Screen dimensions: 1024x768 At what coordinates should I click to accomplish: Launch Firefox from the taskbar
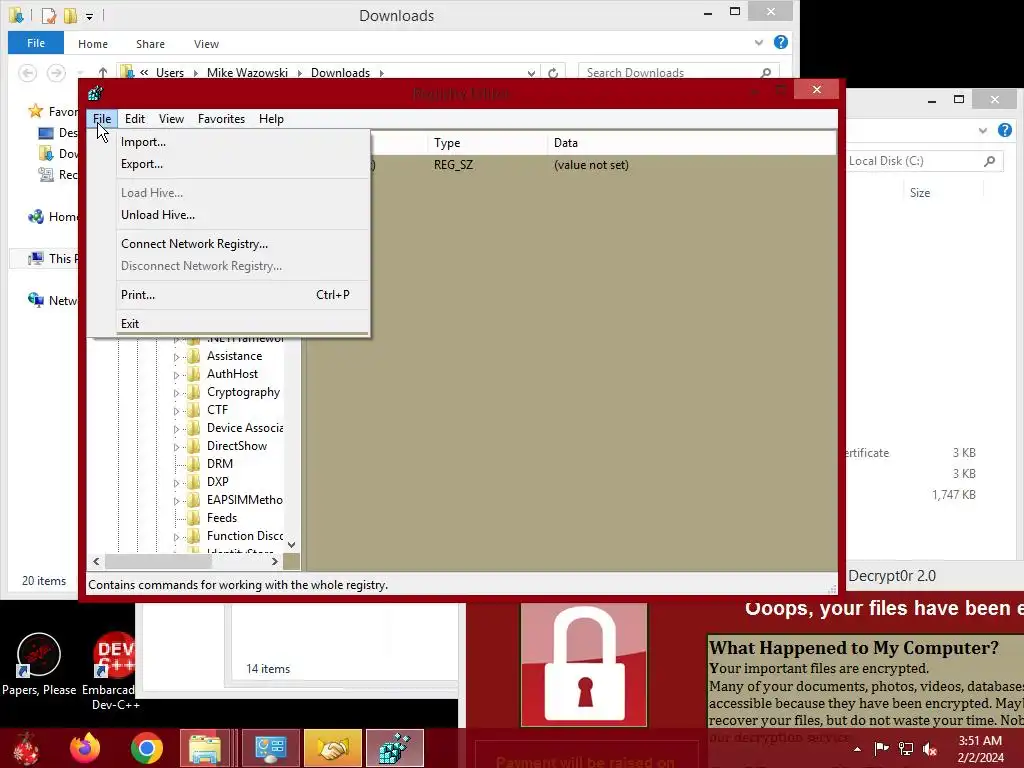pyautogui.click(x=85, y=748)
